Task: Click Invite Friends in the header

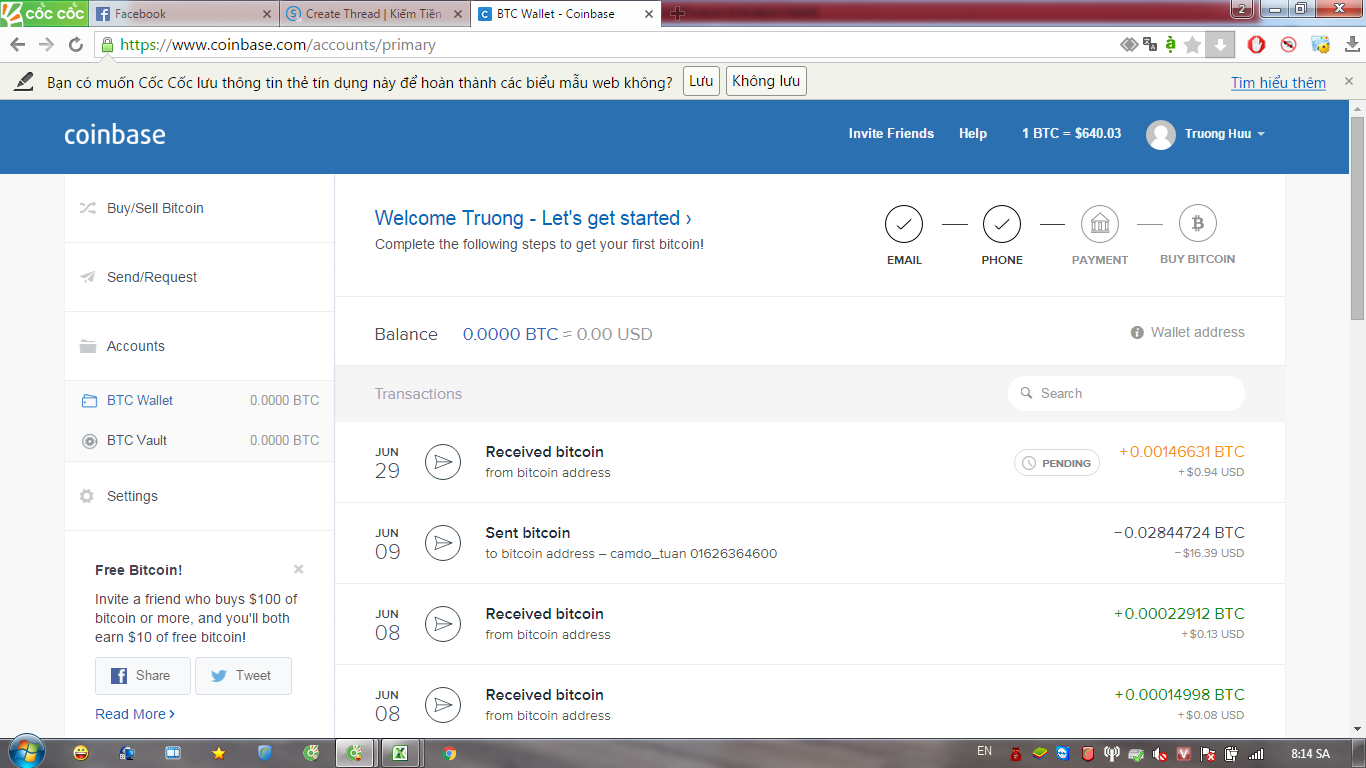Action: (x=891, y=133)
